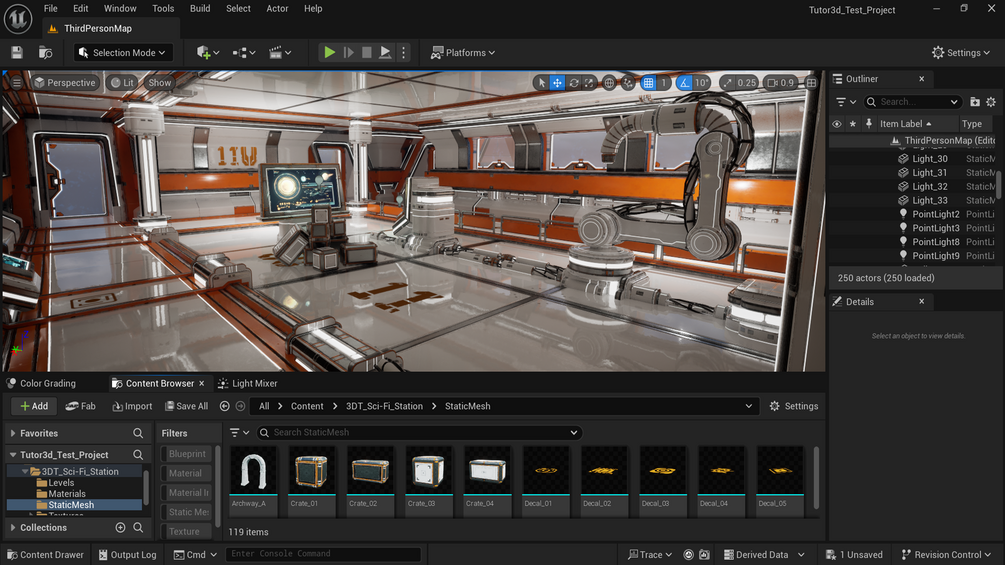Click the Outliner pinned column header icon
This screenshot has height=565, width=1005.
[869, 124]
